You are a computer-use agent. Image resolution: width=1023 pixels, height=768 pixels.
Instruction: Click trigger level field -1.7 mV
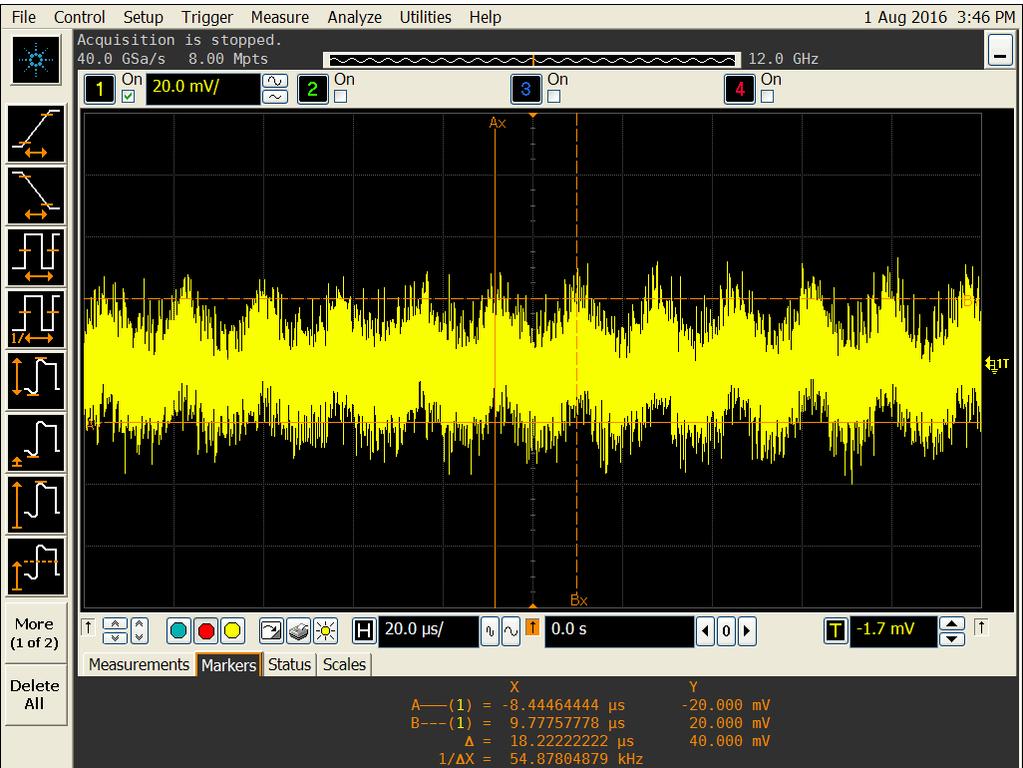click(893, 630)
